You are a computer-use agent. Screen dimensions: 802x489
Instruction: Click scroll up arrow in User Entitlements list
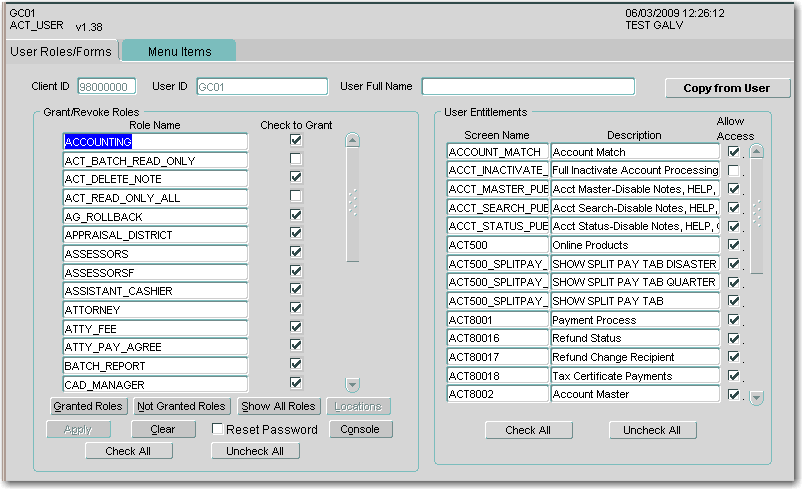[756, 151]
